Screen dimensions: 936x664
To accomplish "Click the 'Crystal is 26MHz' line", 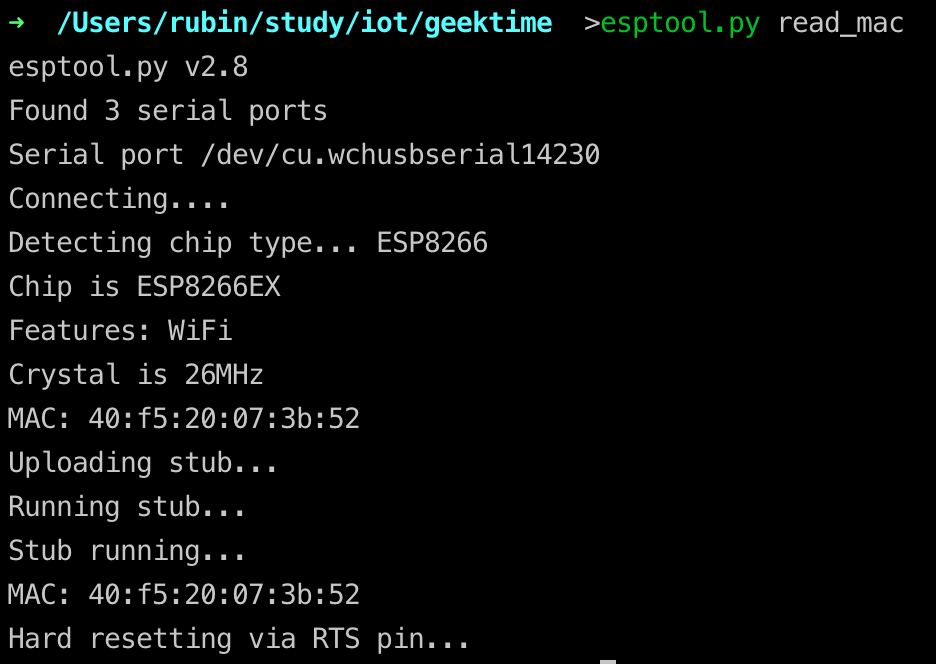I will (136, 375).
